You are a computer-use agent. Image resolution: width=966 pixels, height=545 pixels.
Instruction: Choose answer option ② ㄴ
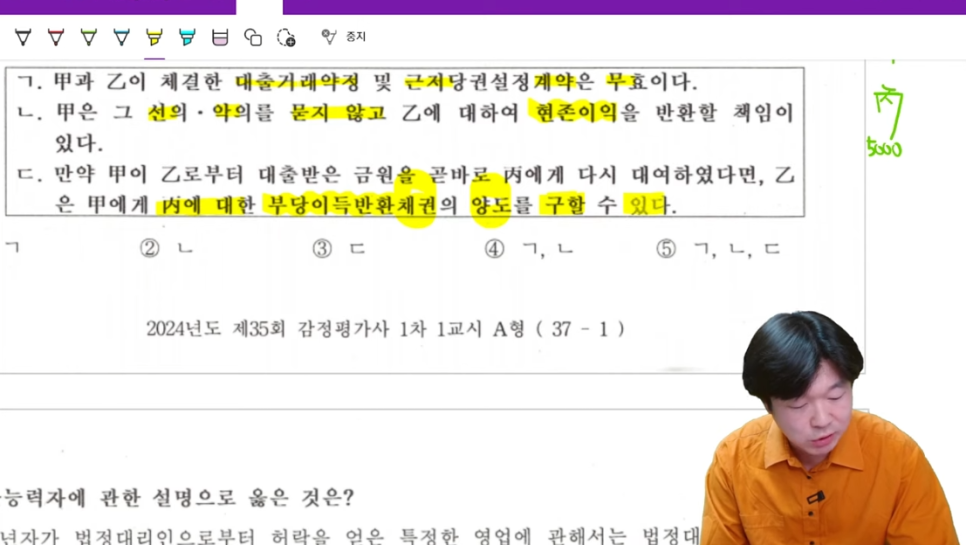coord(166,249)
